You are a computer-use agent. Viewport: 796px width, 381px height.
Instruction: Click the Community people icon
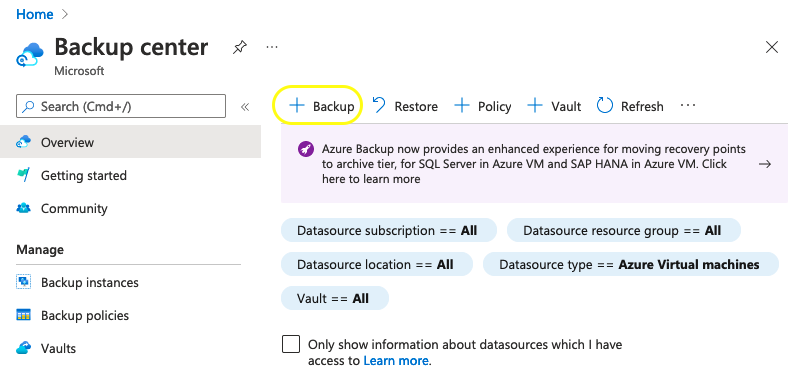(23, 209)
